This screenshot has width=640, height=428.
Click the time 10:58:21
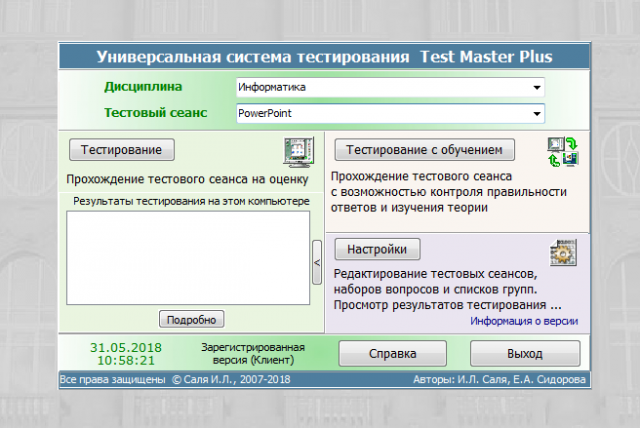click(126, 361)
